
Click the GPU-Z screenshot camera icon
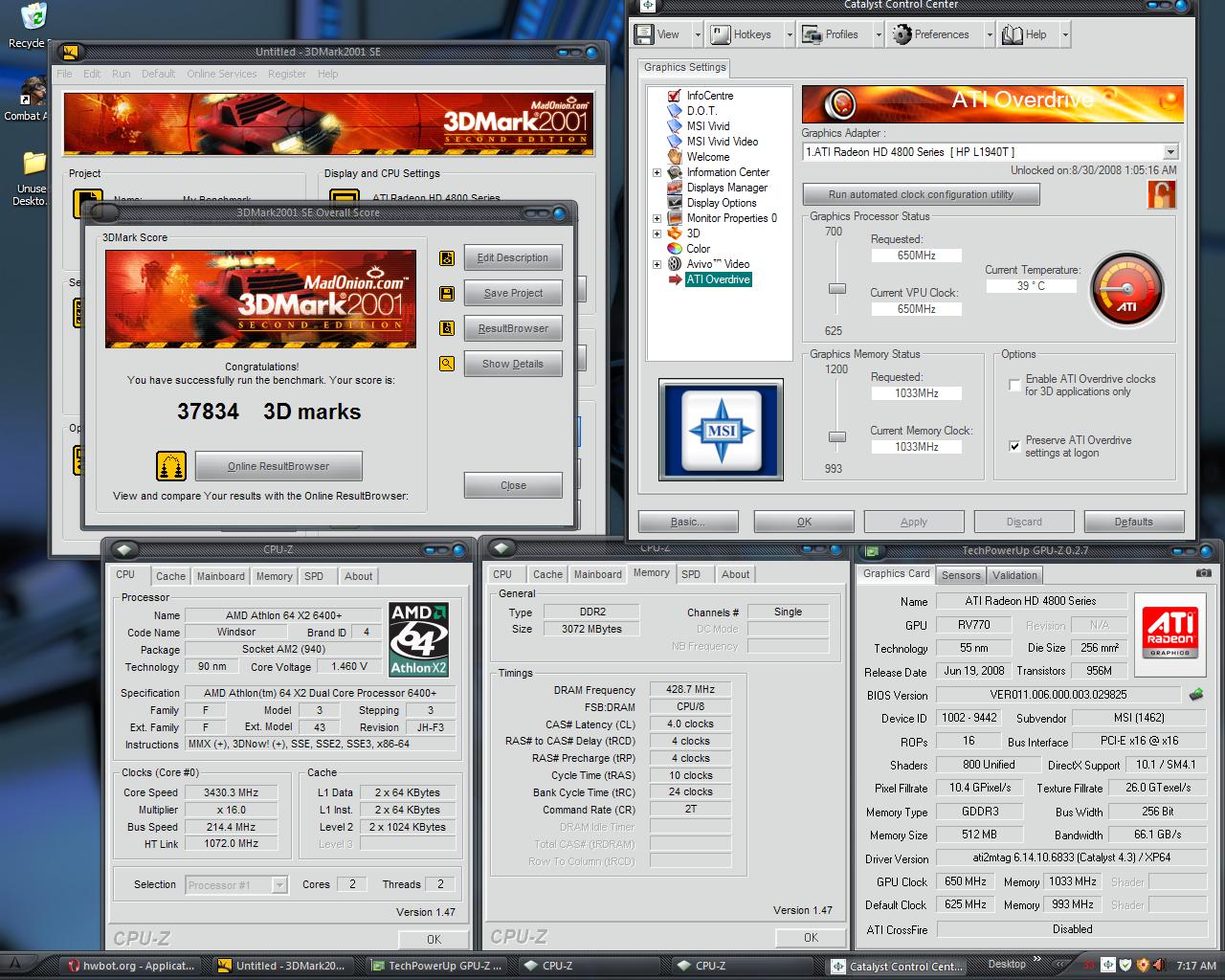click(x=1203, y=573)
